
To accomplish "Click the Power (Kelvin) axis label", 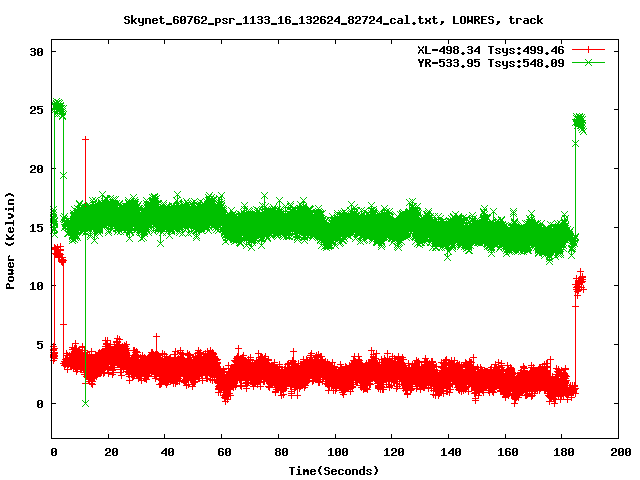I will click(10, 241).
